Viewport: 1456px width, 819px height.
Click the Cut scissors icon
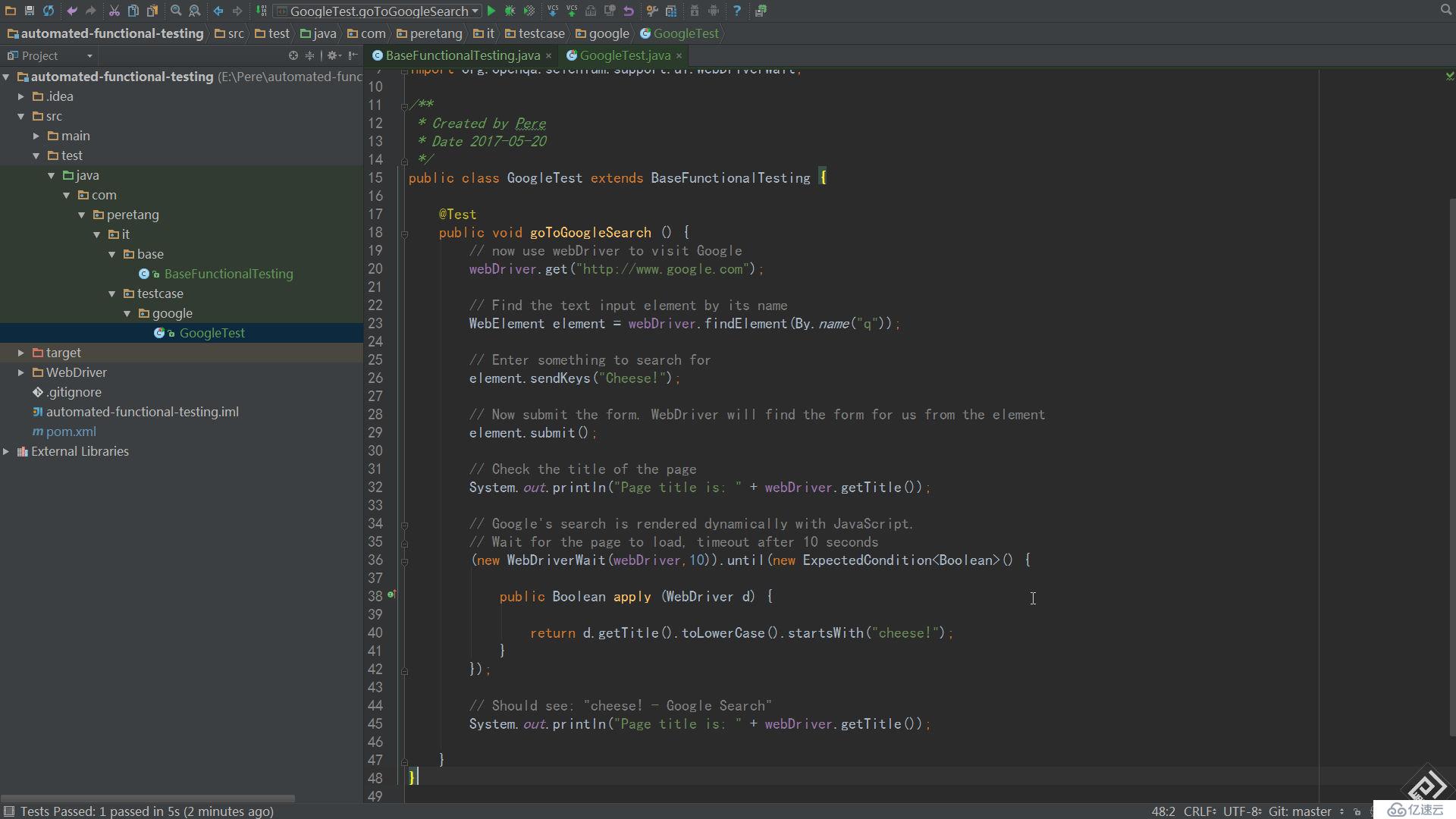[x=114, y=11]
